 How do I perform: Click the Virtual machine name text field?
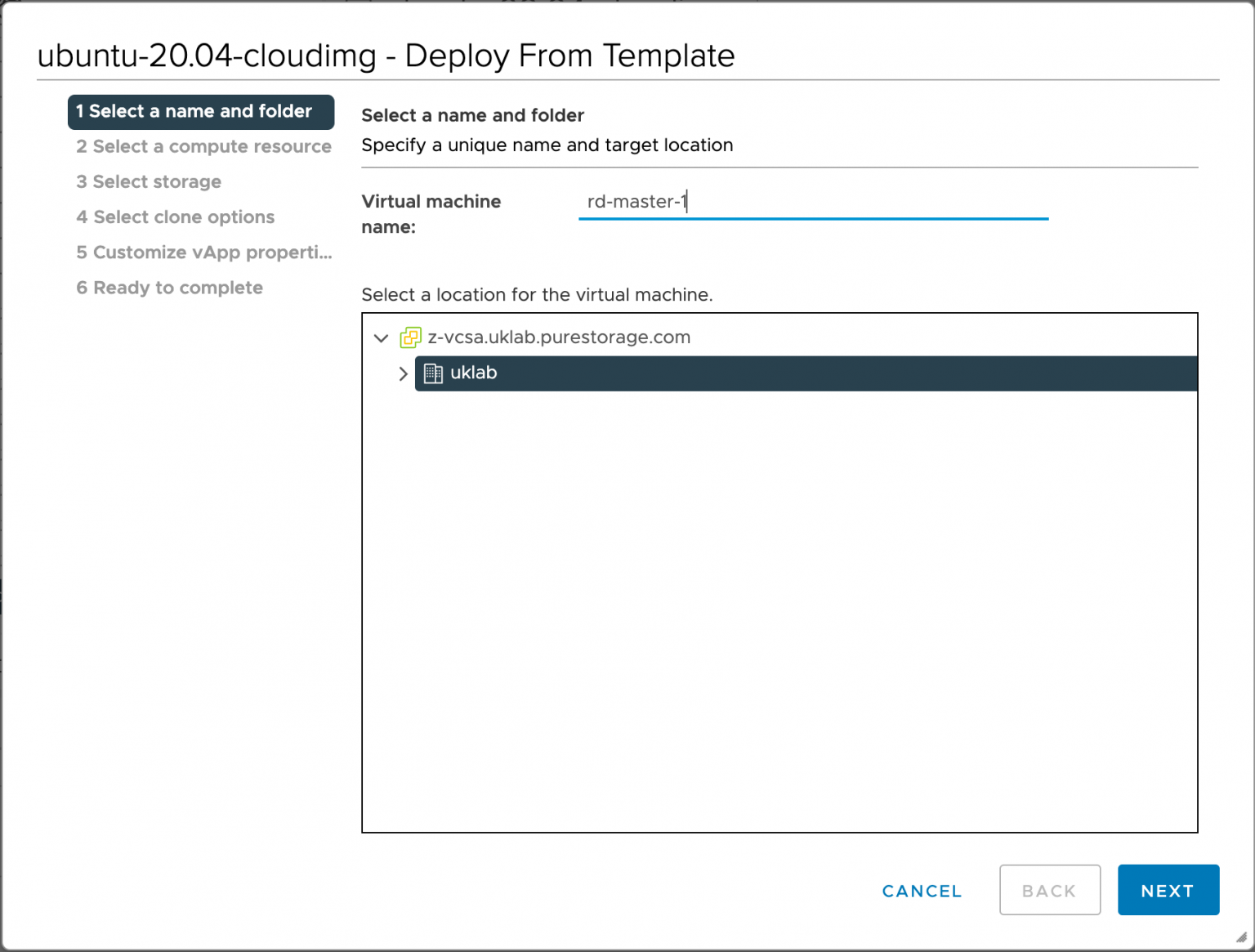[813, 201]
